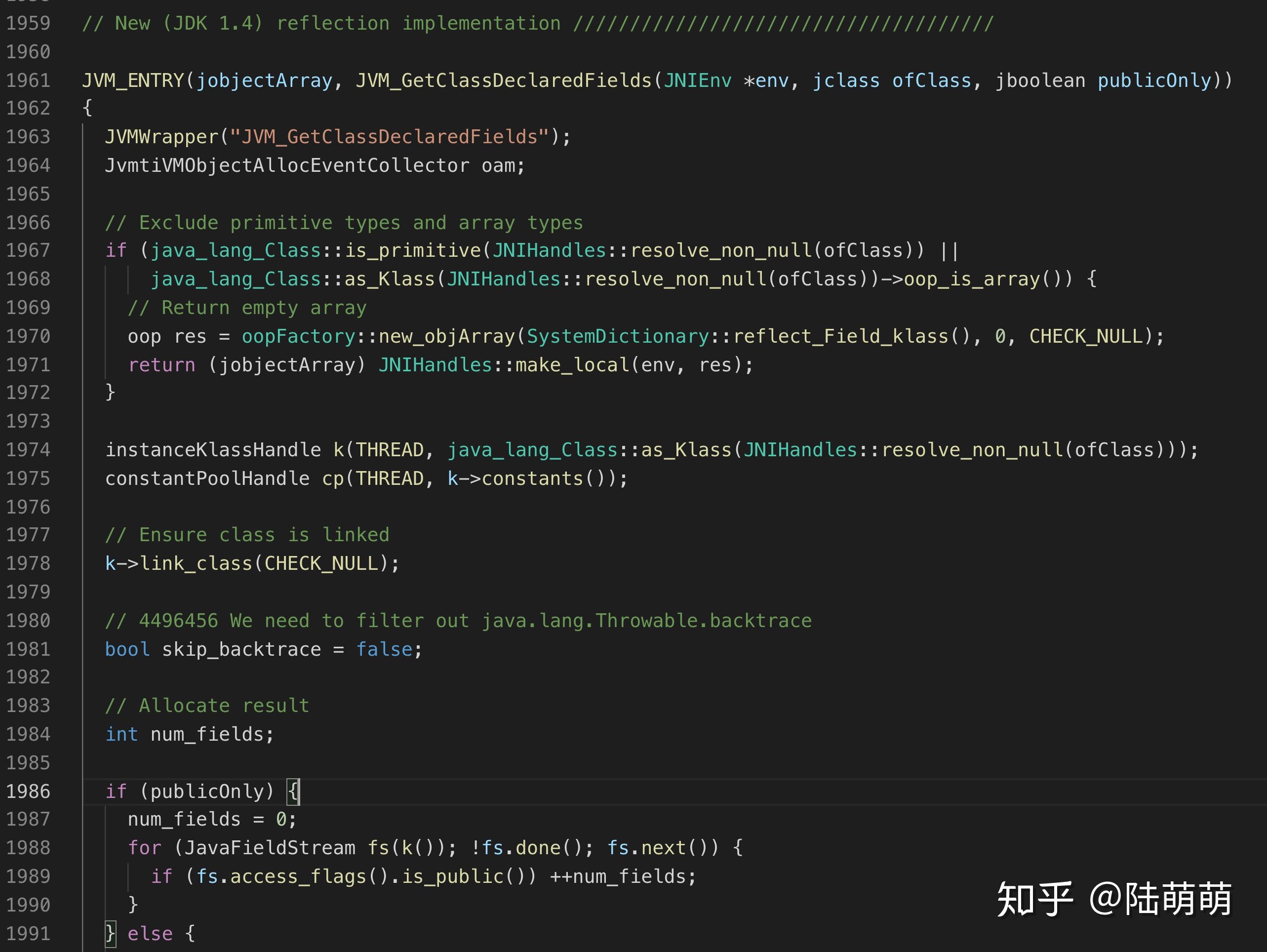Click the instanceKlassHandle type name
Screen dimensions: 1267x952
click(212, 450)
